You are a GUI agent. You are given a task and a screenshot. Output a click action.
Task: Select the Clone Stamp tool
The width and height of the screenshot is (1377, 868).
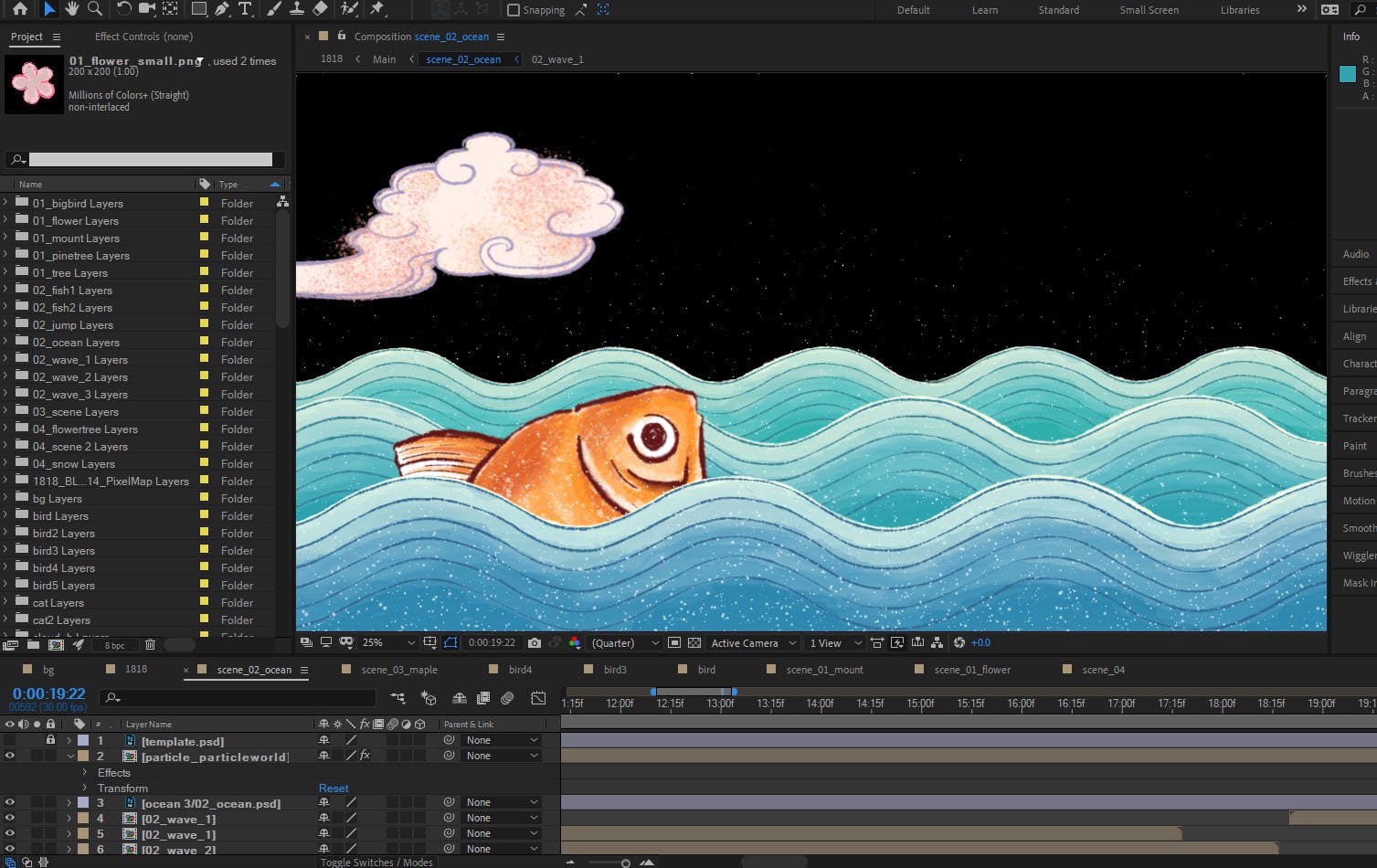coord(297,9)
